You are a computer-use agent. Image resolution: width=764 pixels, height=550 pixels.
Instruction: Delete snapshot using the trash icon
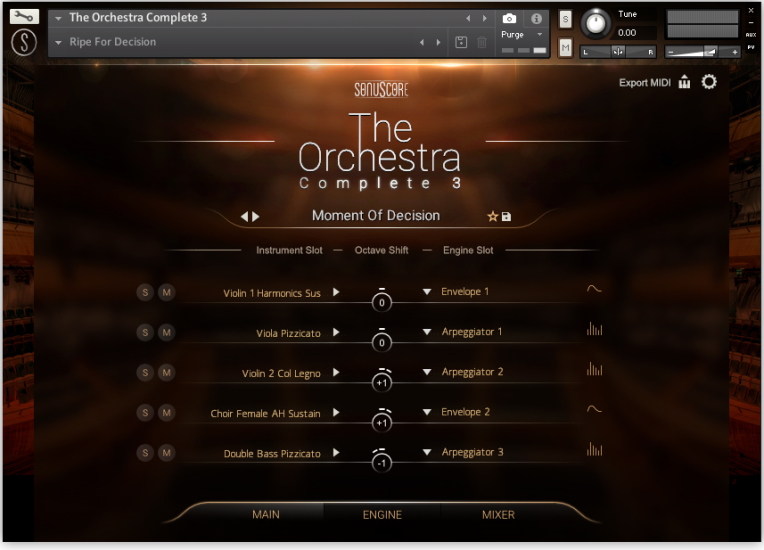coord(481,42)
